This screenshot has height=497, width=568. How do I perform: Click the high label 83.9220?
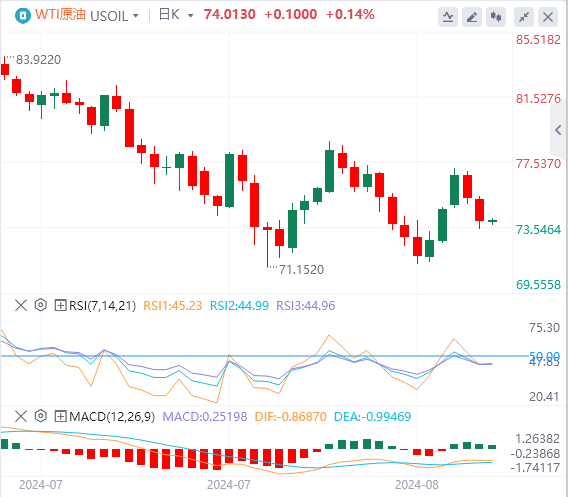(x=38, y=60)
